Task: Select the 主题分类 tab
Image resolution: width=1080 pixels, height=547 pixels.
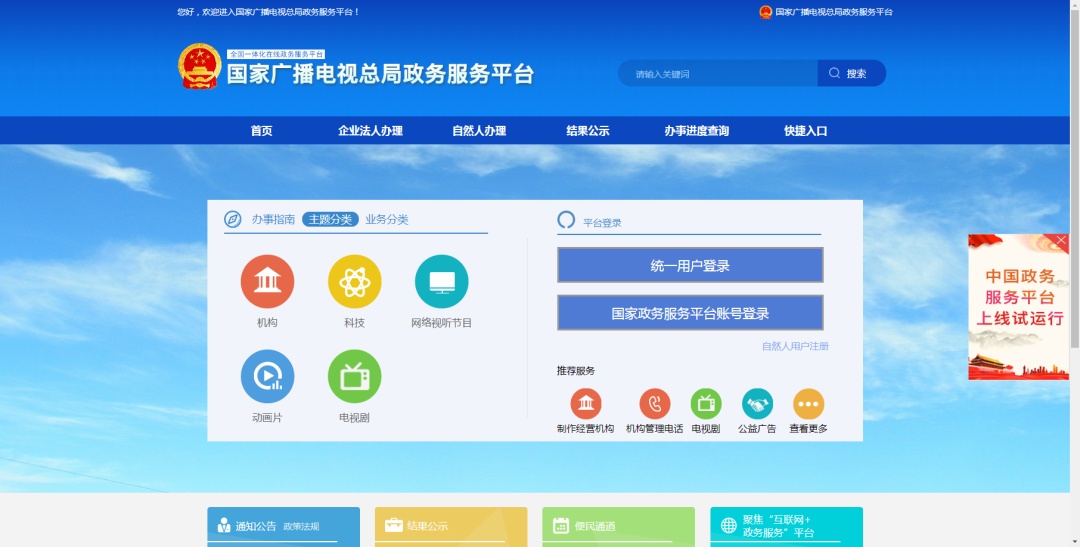Action: [x=331, y=219]
